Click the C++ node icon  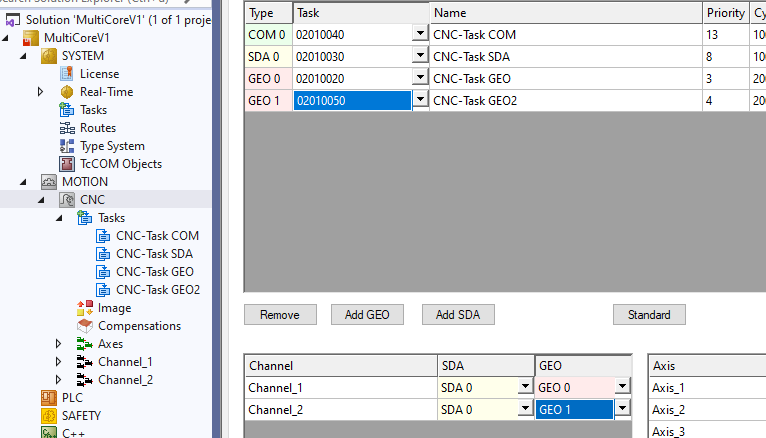[x=49, y=433]
